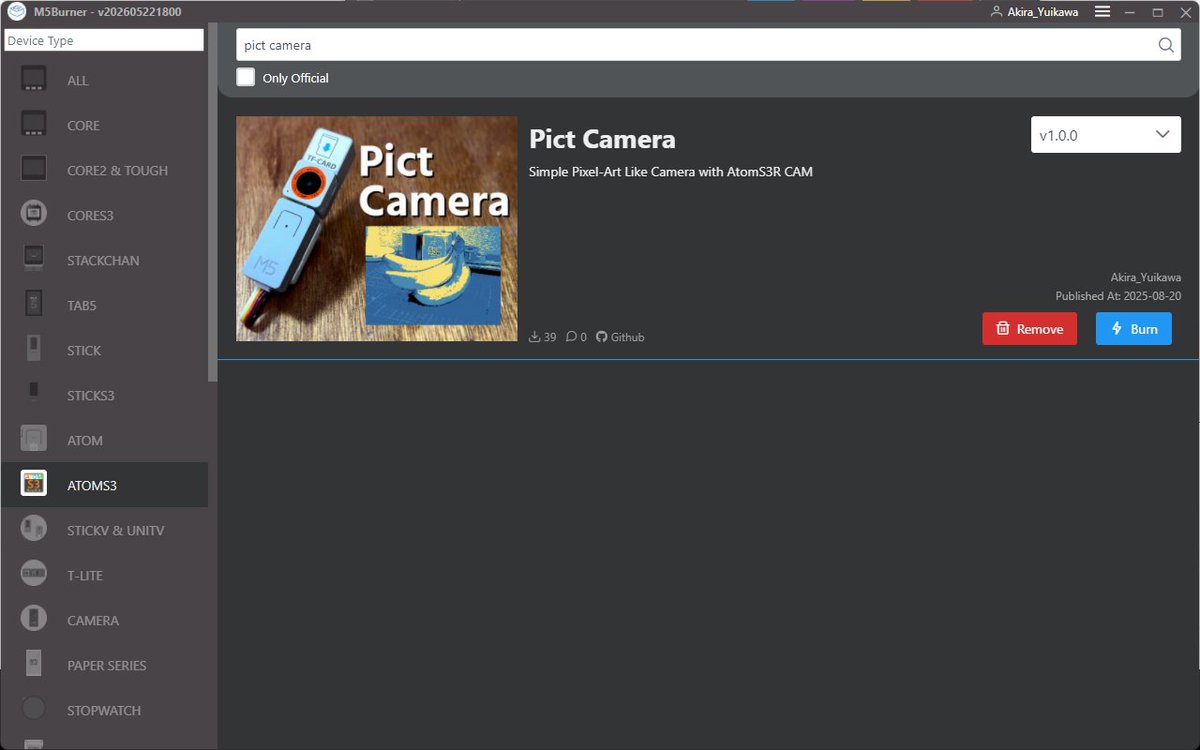Click the blue Burn button

tap(1134, 328)
